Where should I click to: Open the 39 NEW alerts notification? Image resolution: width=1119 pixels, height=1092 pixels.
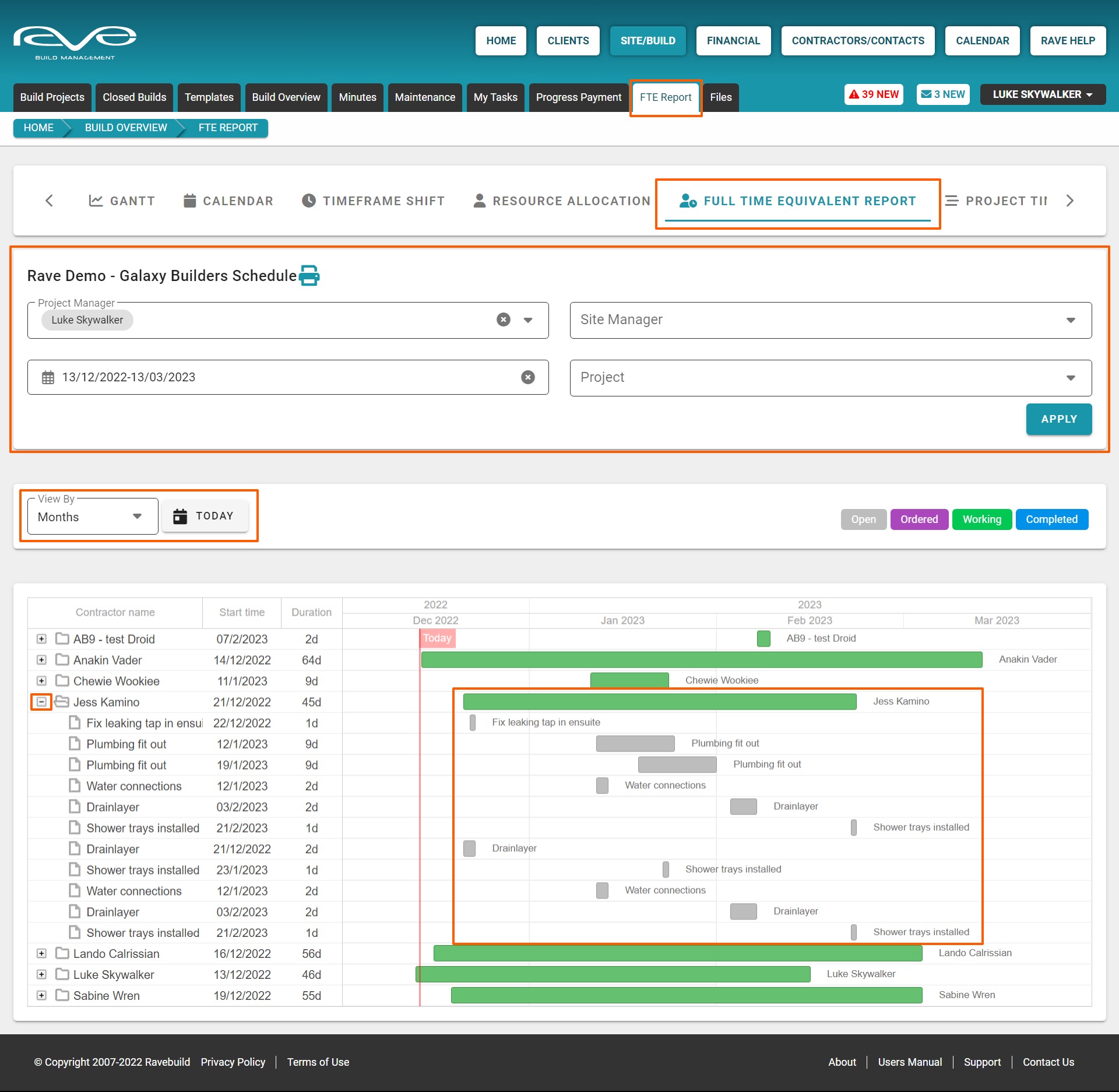coord(873,94)
